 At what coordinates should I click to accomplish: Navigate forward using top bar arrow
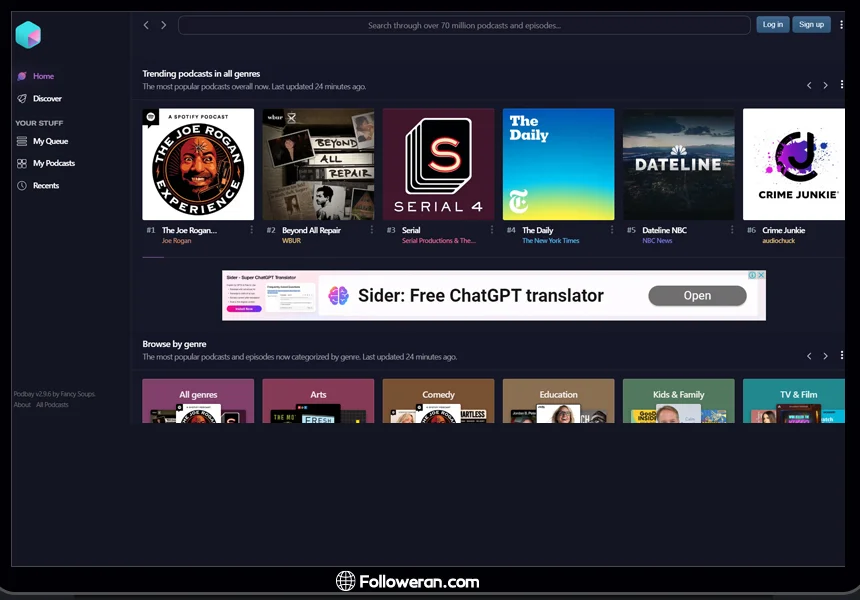[x=164, y=25]
